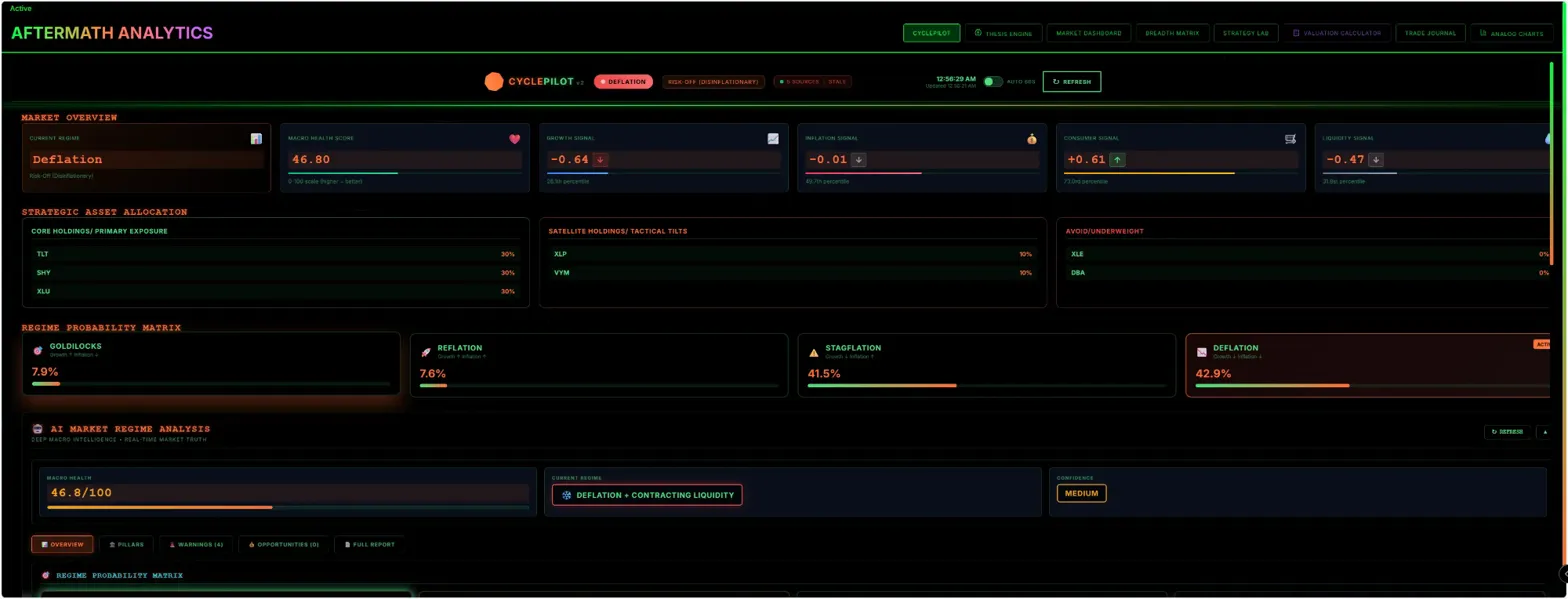This screenshot has width=1568, height=599.
Task: Click the orange CyclePilot logo icon
Action: 493,82
